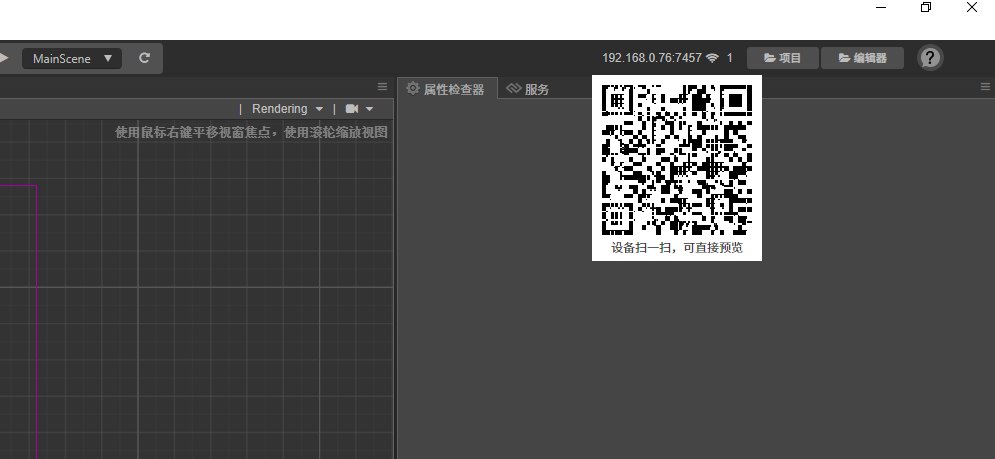The height and width of the screenshot is (459, 995).
Task: Select the preview QR code image
Action: point(677,159)
